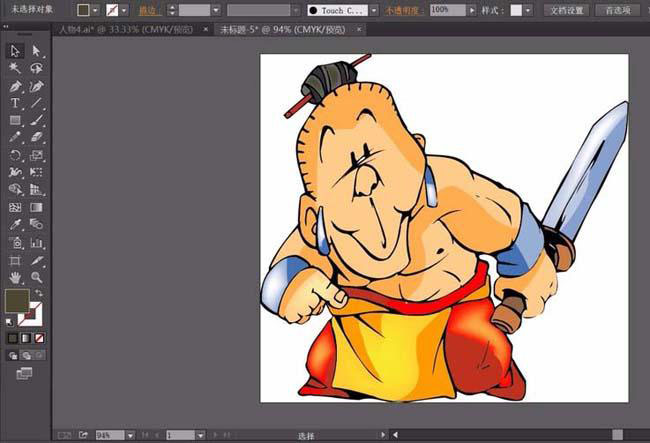The image size is (650, 443).
Task: Reset to default fill and stroke
Action: click(9, 322)
